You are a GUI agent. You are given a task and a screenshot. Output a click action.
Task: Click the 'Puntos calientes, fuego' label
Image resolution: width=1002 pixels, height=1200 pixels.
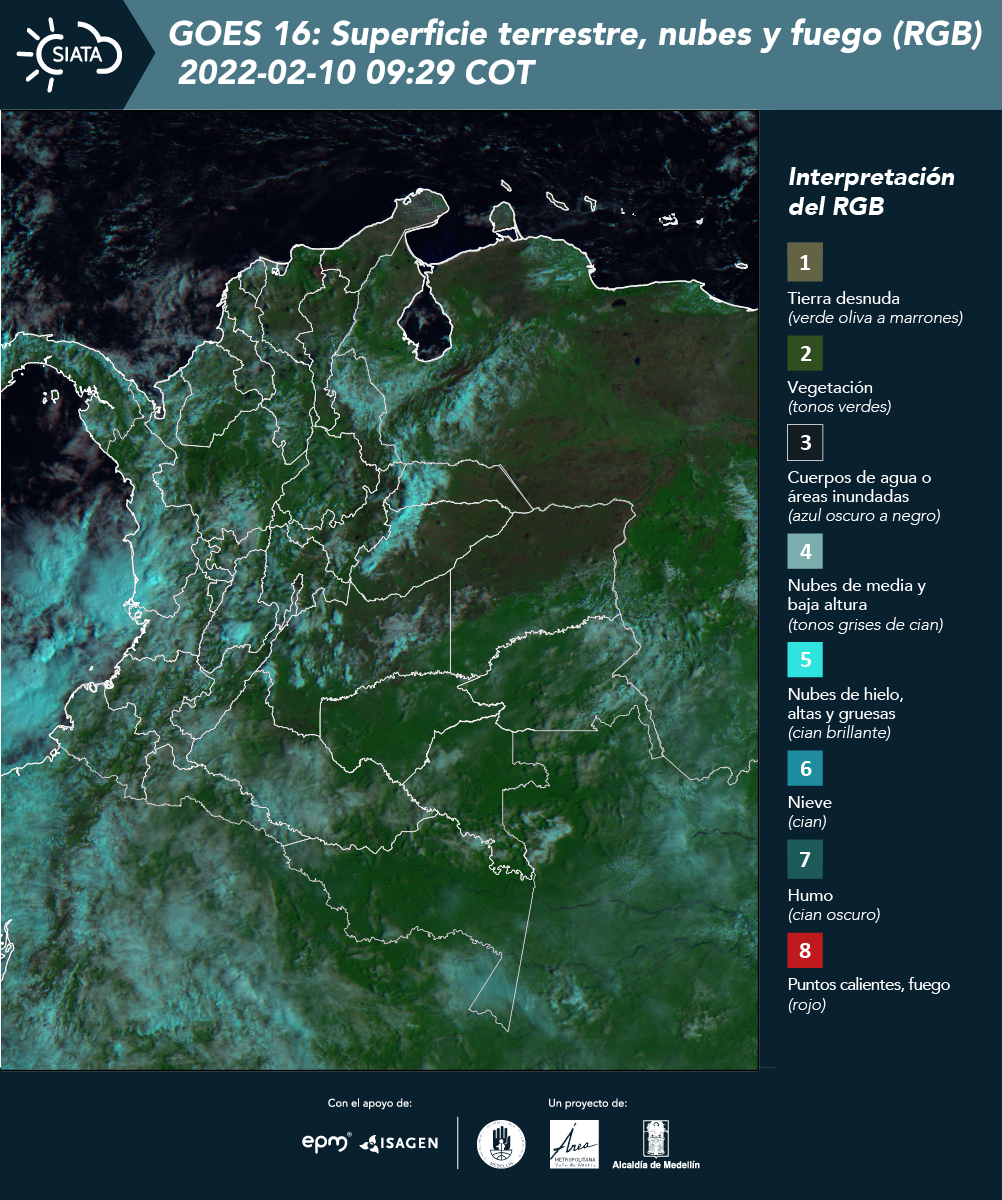[868, 984]
